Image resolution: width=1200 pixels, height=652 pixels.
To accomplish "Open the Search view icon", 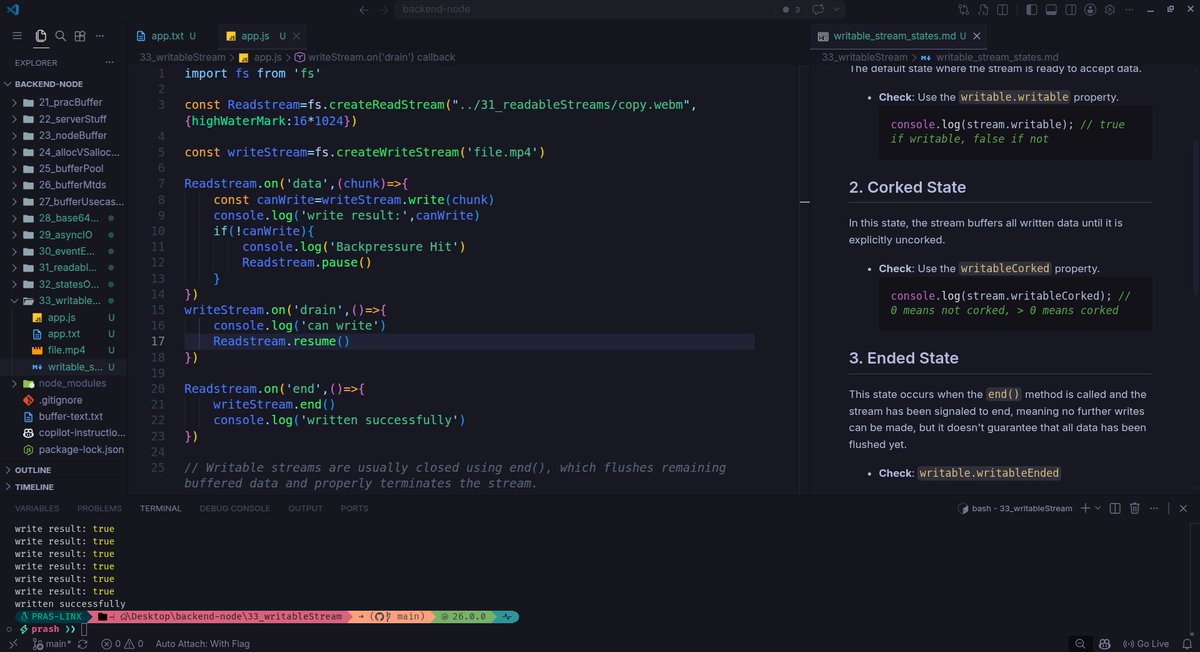I will pyautogui.click(x=61, y=36).
